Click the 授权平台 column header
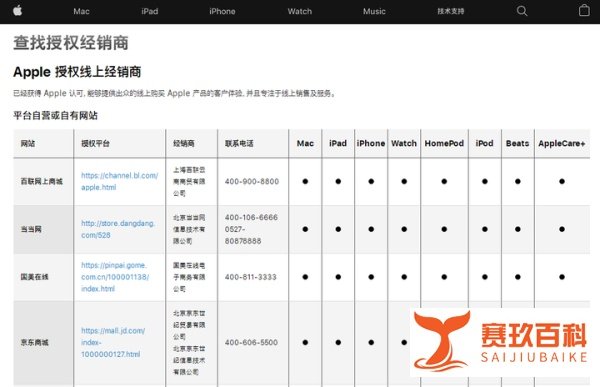The height and width of the screenshot is (387, 600). point(95,144)
